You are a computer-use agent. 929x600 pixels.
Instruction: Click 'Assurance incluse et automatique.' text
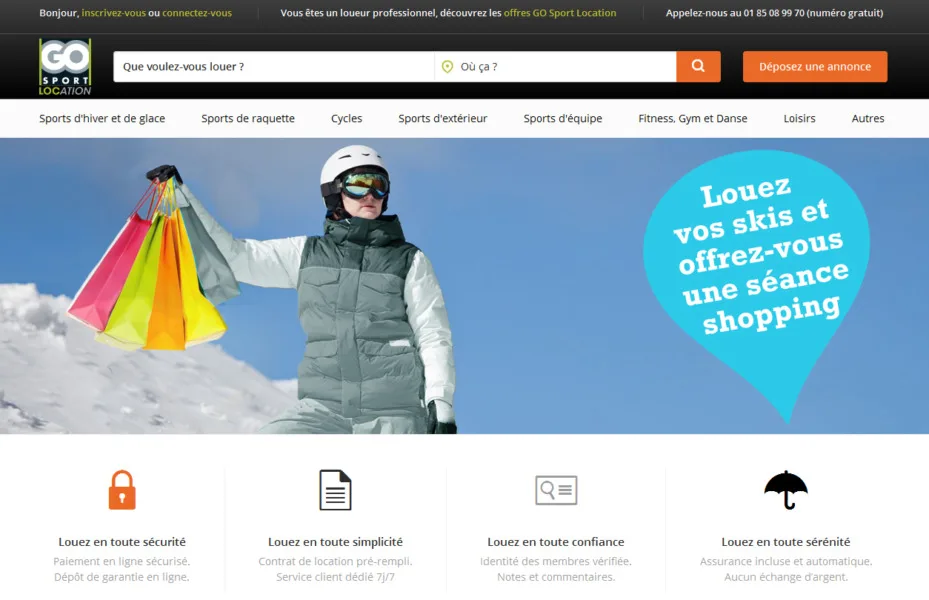(x=786, y=562)
